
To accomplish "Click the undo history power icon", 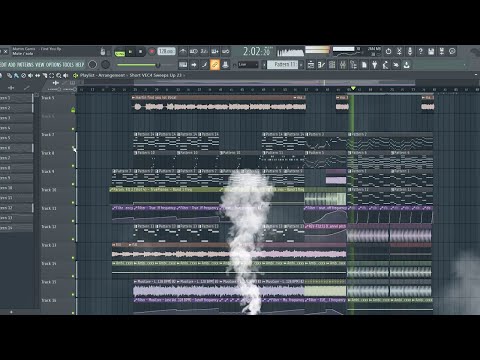I will coord(389,51).
